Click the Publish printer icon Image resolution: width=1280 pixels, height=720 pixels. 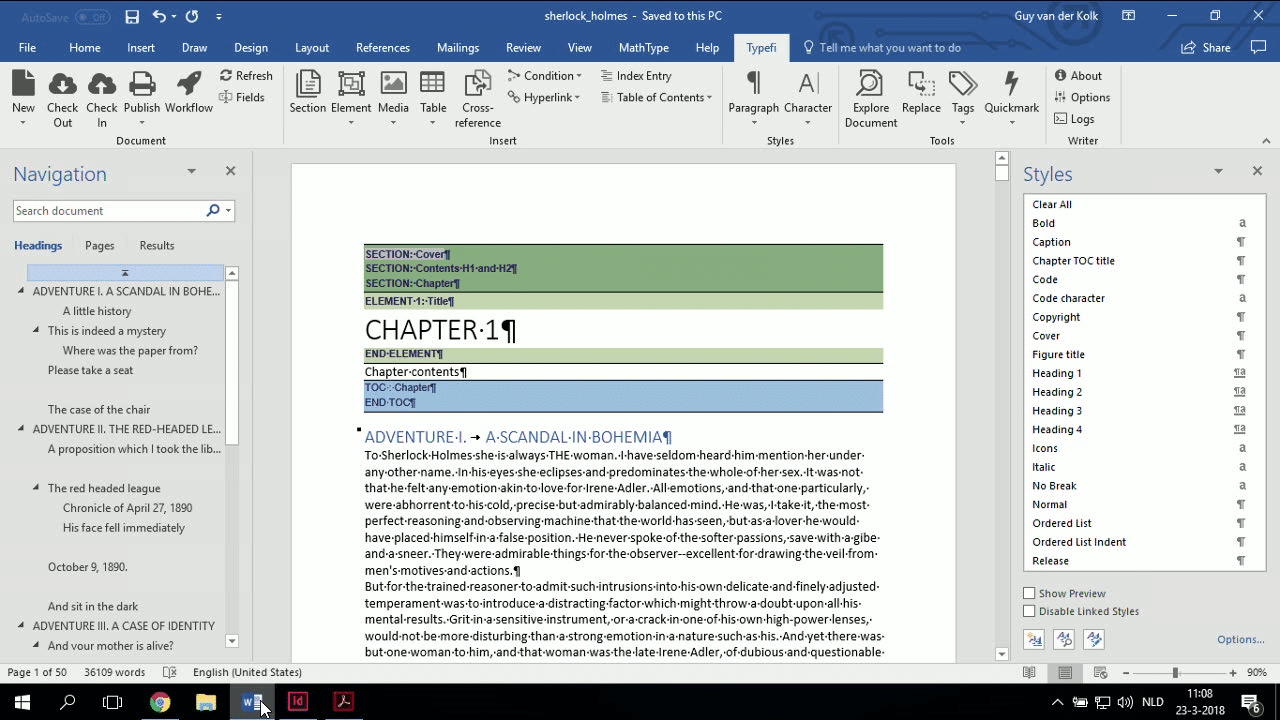(x=142, y=84)
